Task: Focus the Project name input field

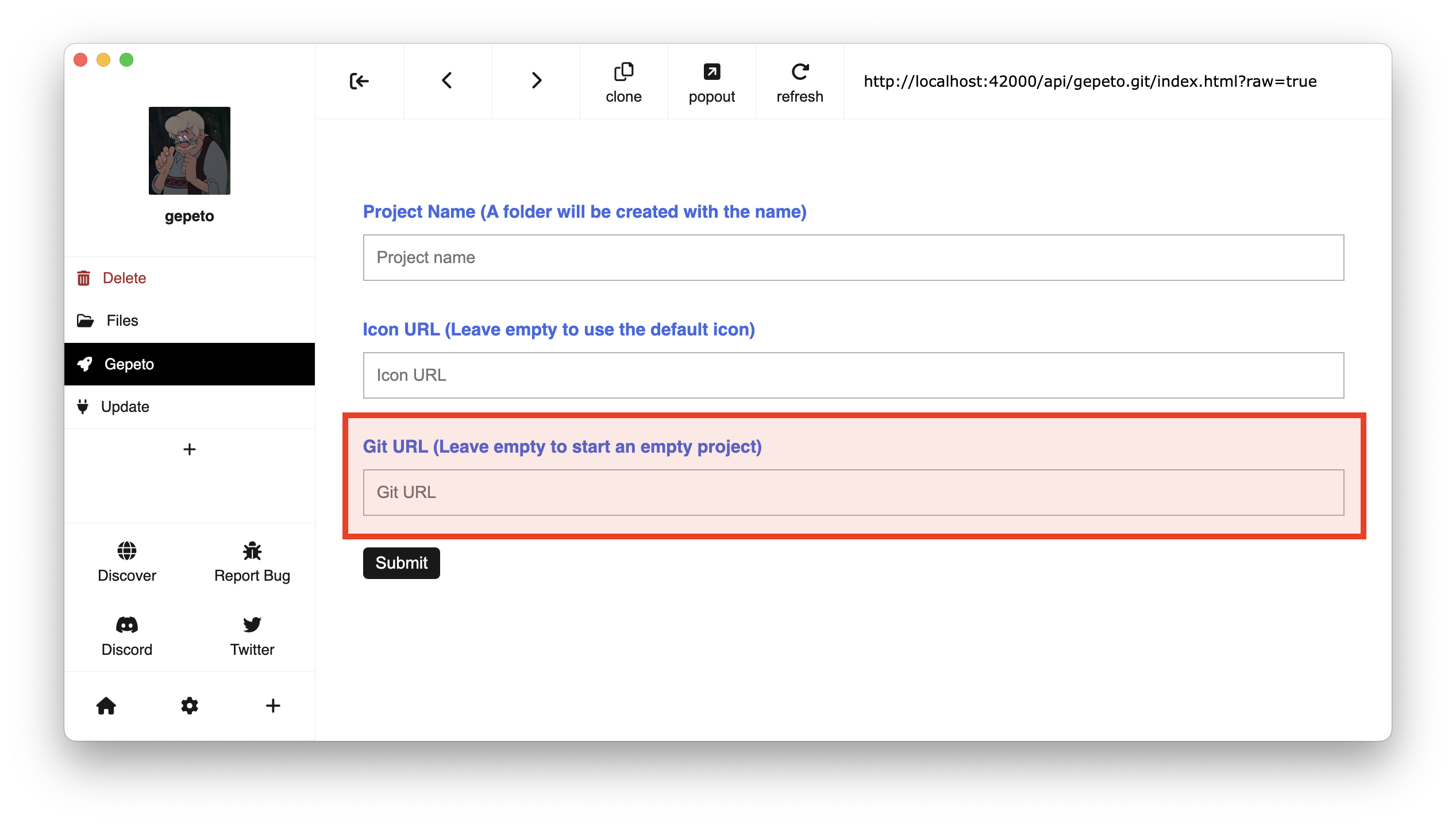Action: tap(853, 257)
